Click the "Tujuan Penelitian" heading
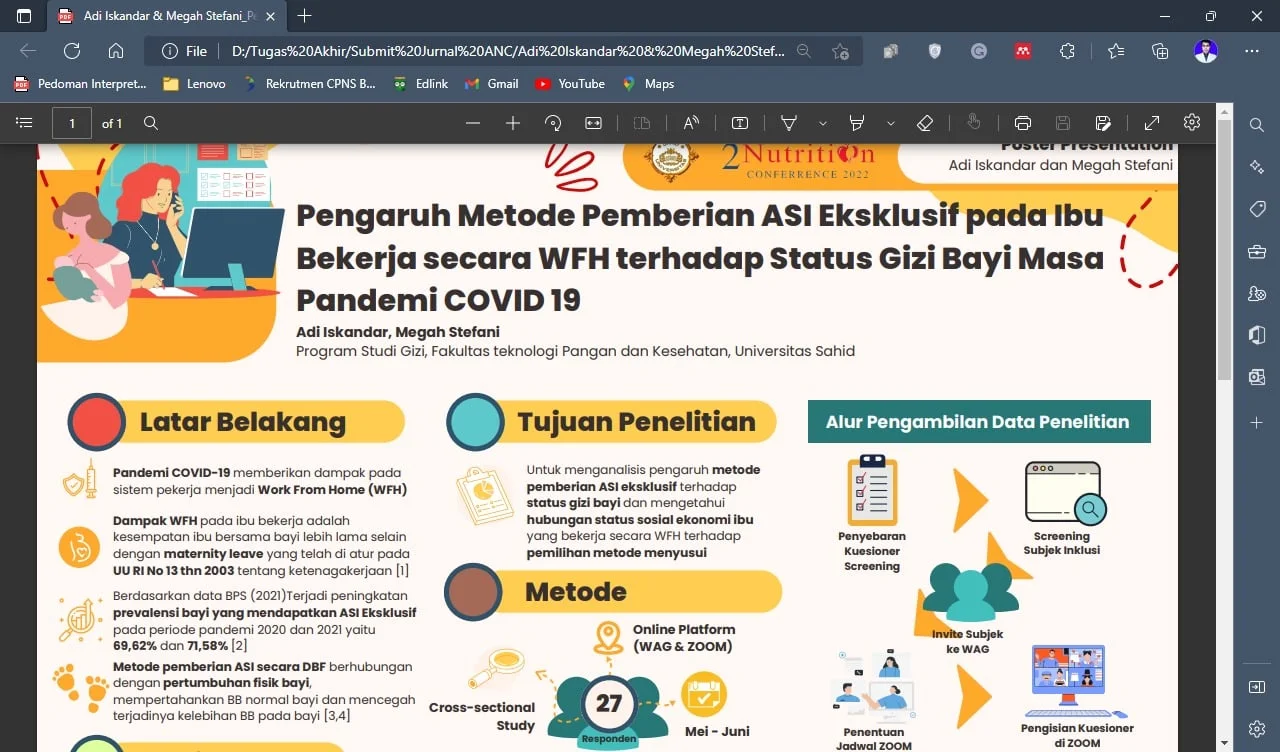1280x752 pixels. click(637, 422)
